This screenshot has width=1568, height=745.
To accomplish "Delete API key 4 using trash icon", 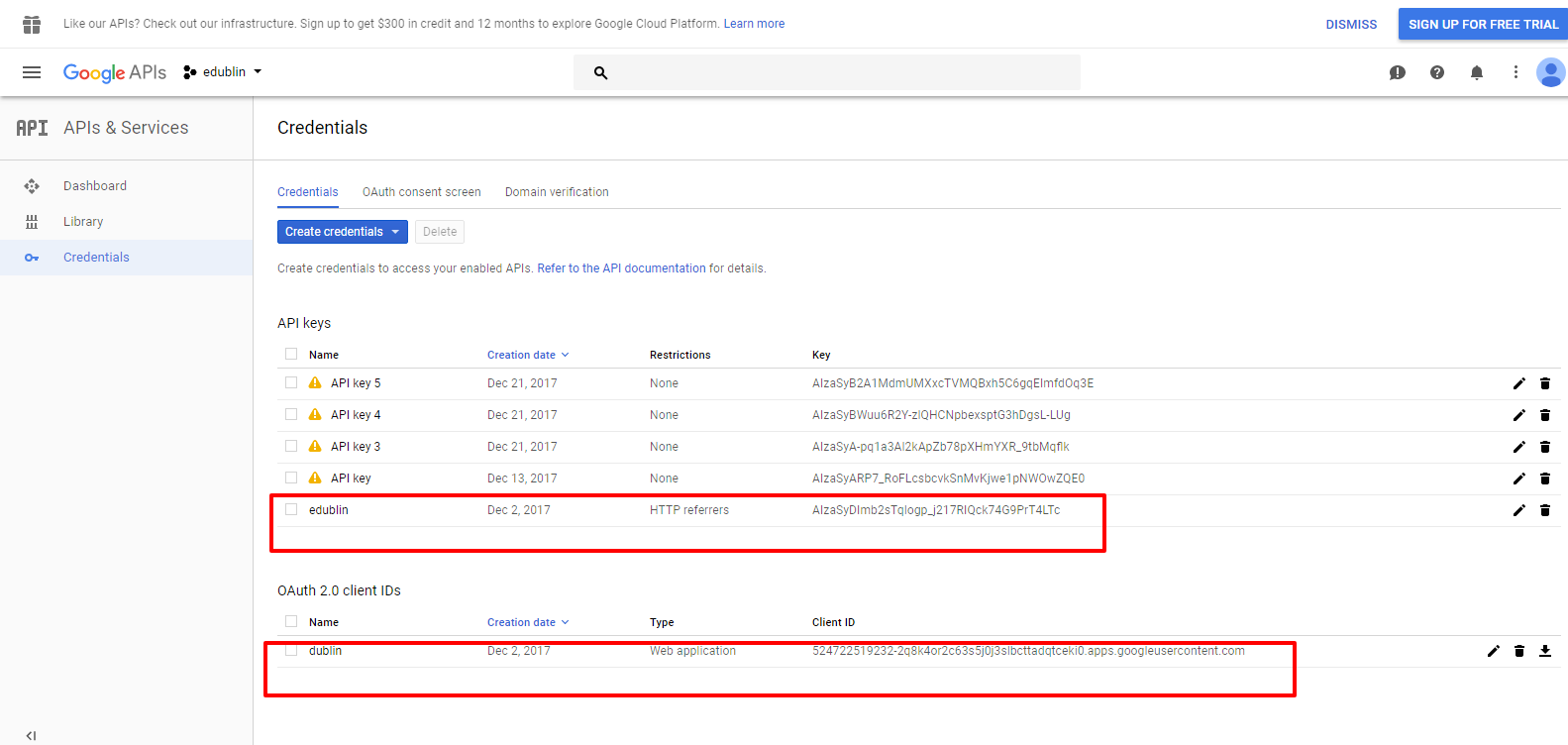I will pyautogui.click(x=1544, y=415).
